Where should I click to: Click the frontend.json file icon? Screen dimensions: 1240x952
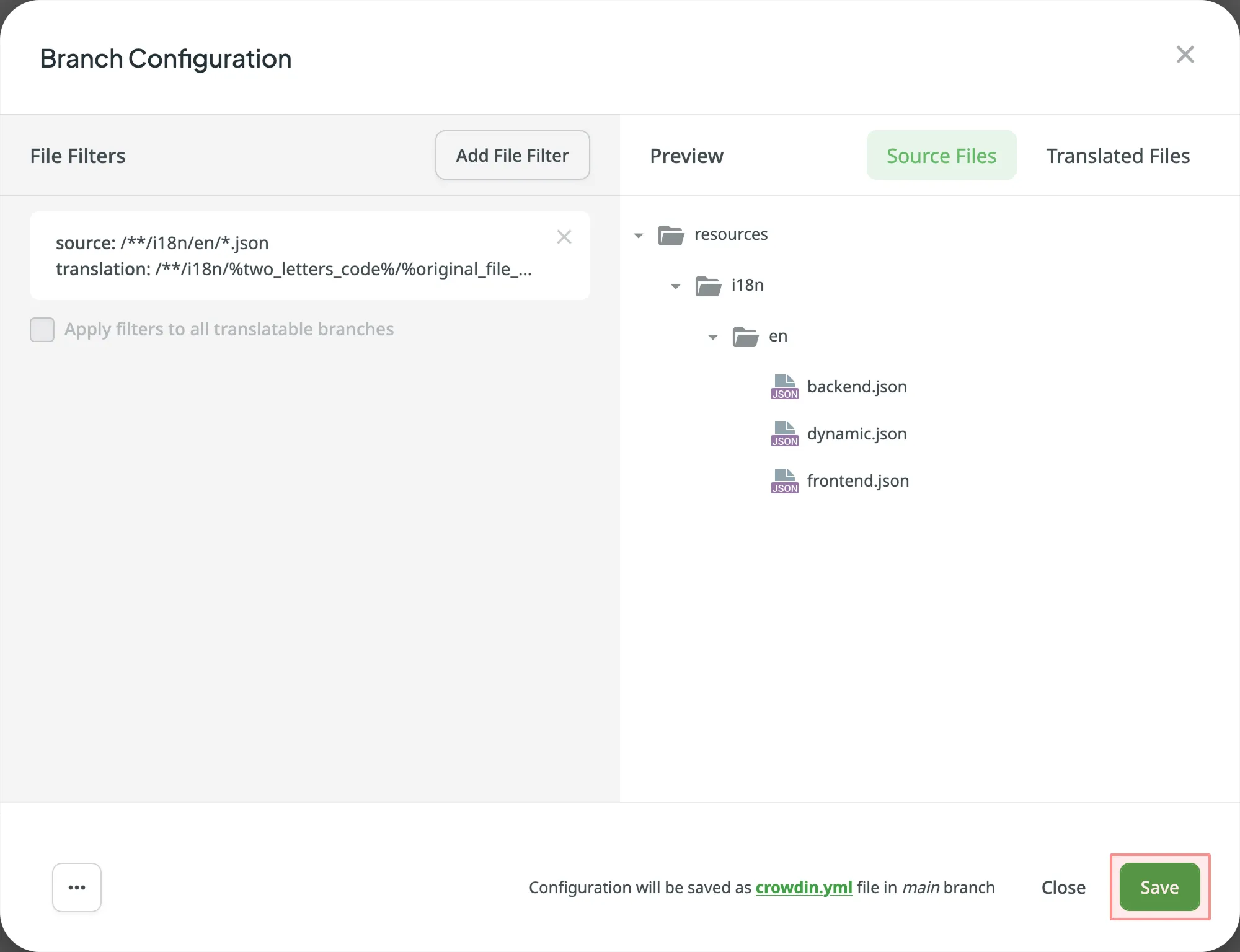coord(784,480)
